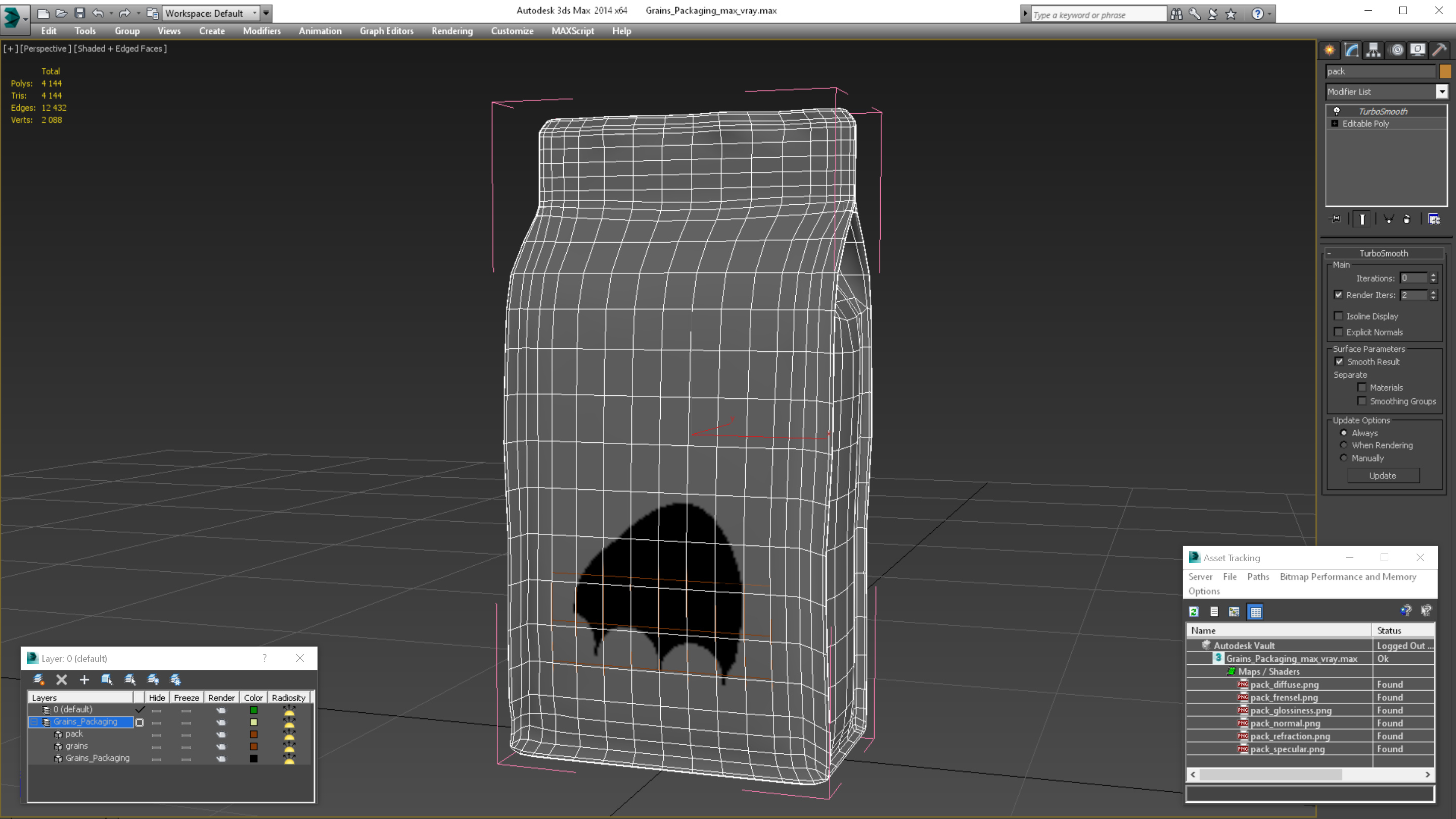Screen dimensions: 1456x819
Task: Open the Workspace Default dropdown
Action: point(254,13)
